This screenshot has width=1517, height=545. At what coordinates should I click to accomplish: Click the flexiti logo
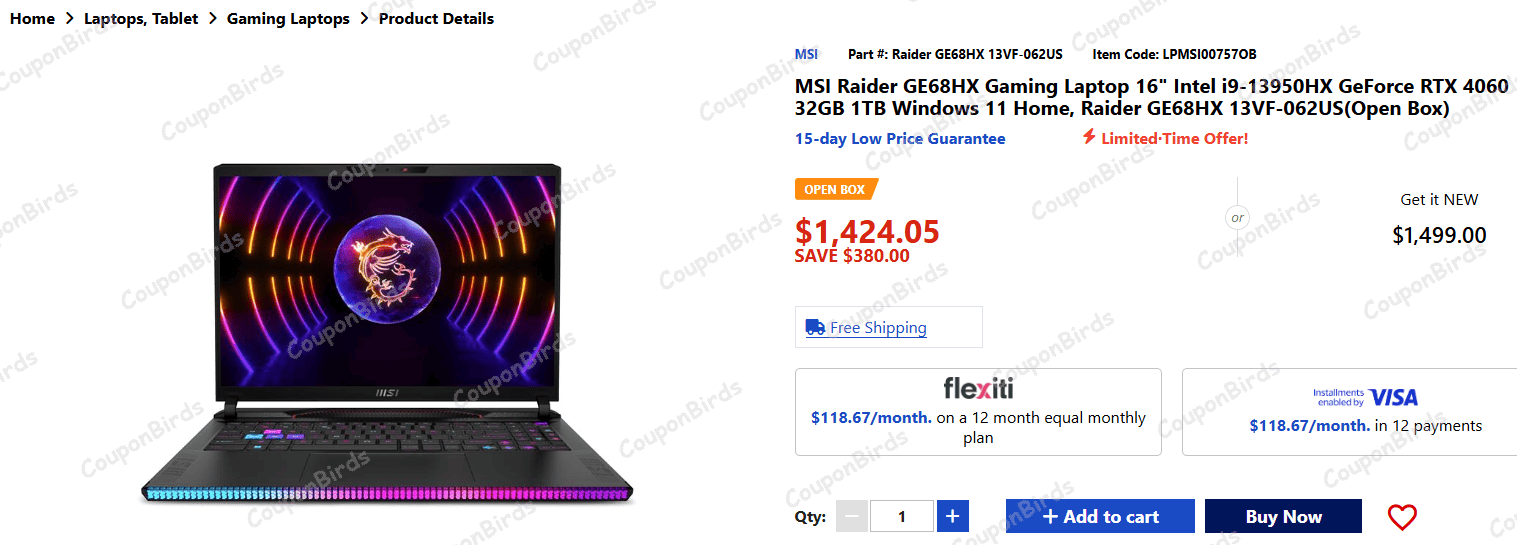pyautogui.click(x=978, y=388)
